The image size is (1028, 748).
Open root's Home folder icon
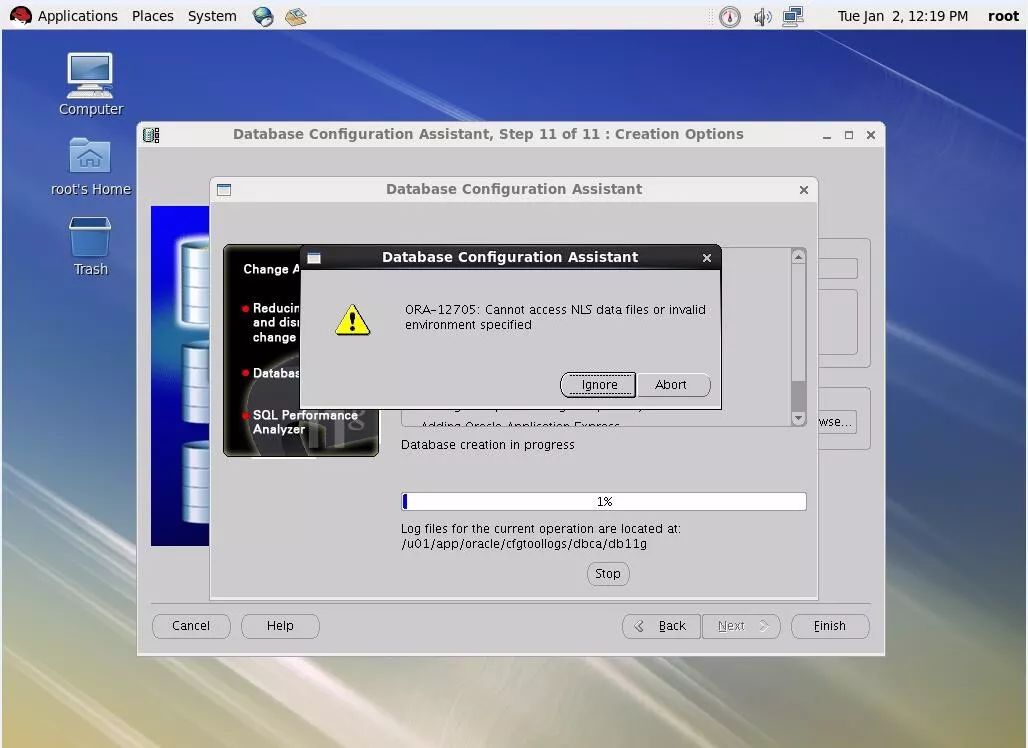pos(90,167)
